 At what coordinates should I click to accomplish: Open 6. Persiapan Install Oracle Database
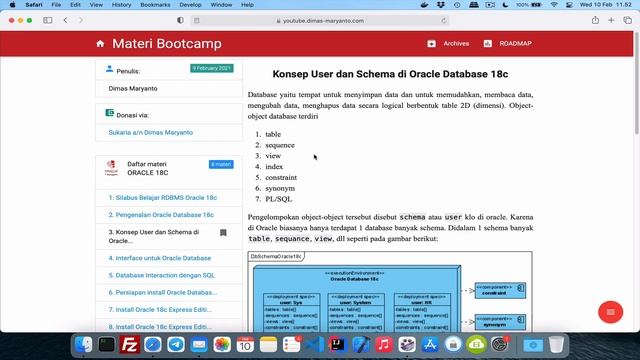162,292
